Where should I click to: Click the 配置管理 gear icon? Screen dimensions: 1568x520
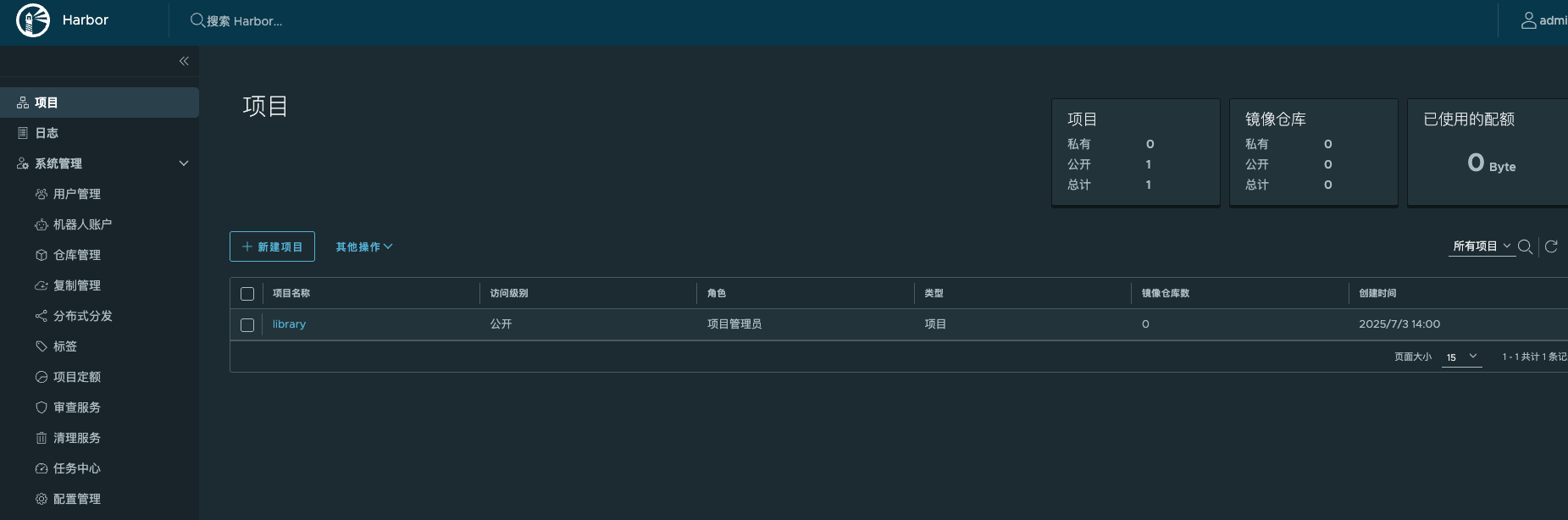coord(41,499)
